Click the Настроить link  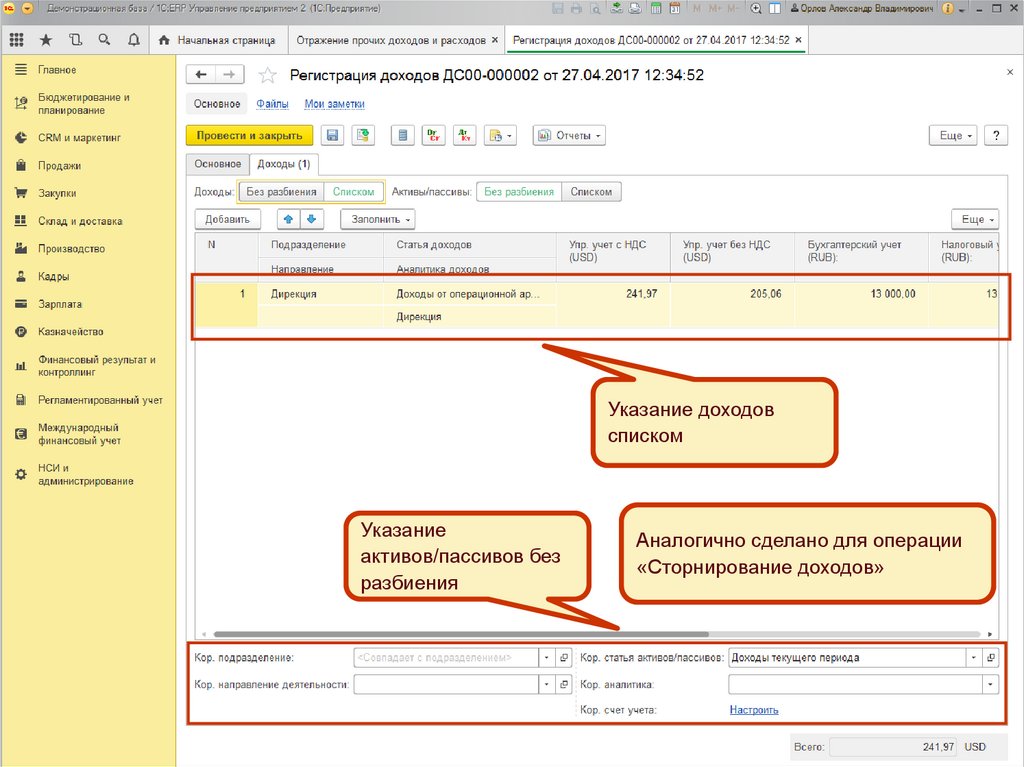click(x=753, y=710)
